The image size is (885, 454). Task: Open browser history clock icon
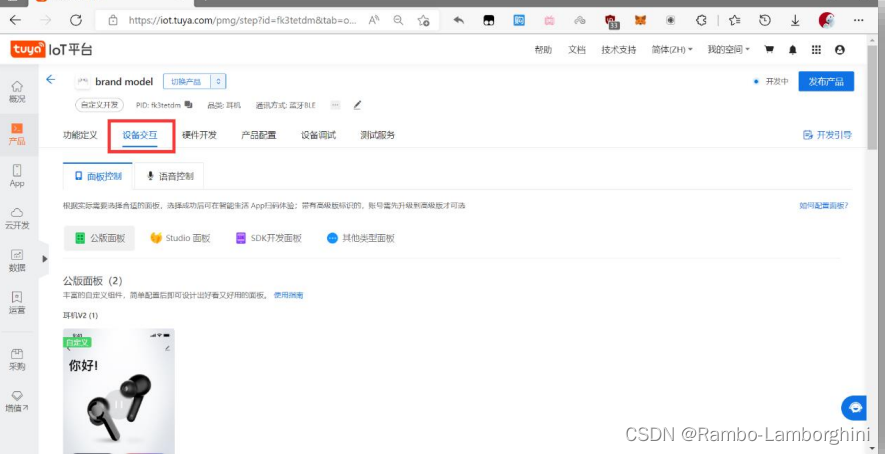765,20
